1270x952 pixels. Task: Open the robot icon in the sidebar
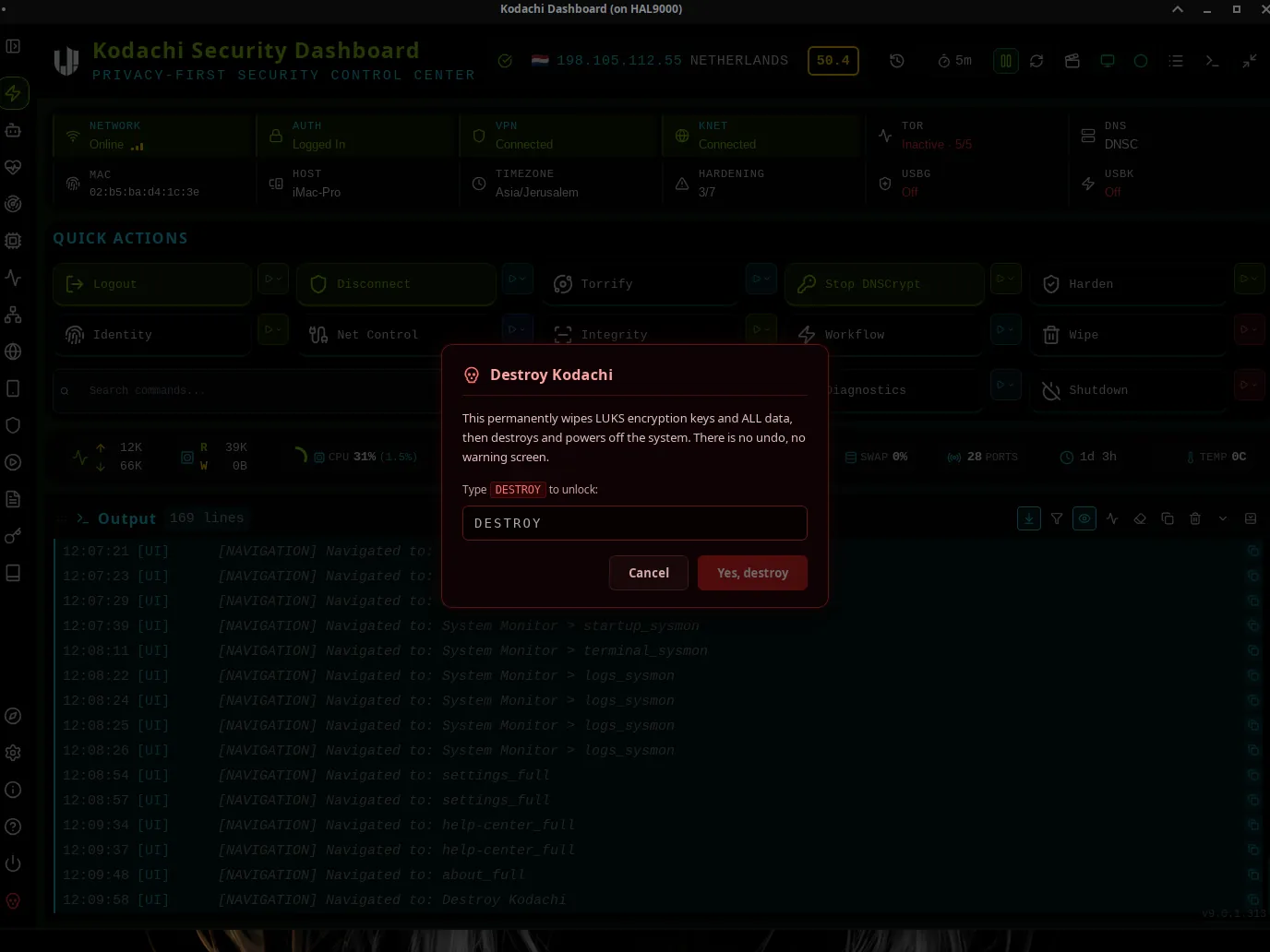pos(13,130)
